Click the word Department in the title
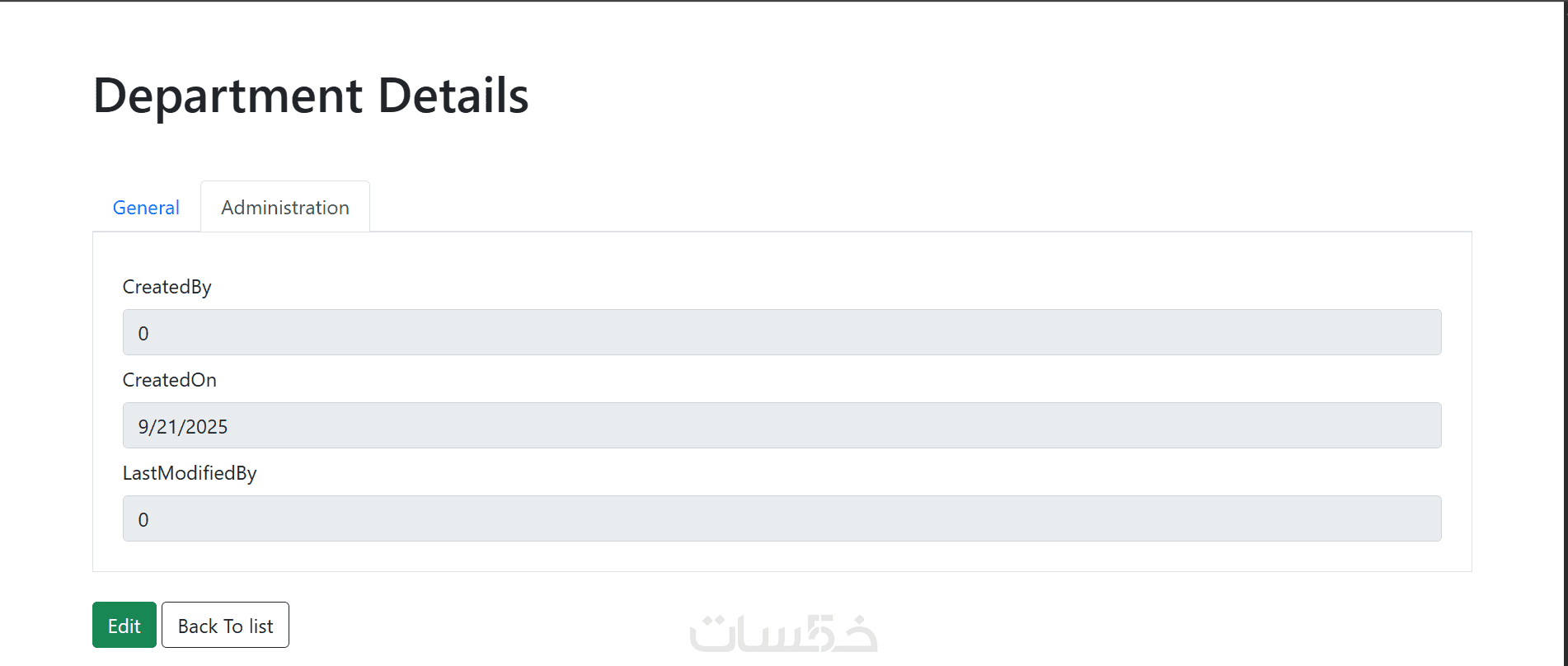This screenshot has width=1568, height=666. coord(228,96)
